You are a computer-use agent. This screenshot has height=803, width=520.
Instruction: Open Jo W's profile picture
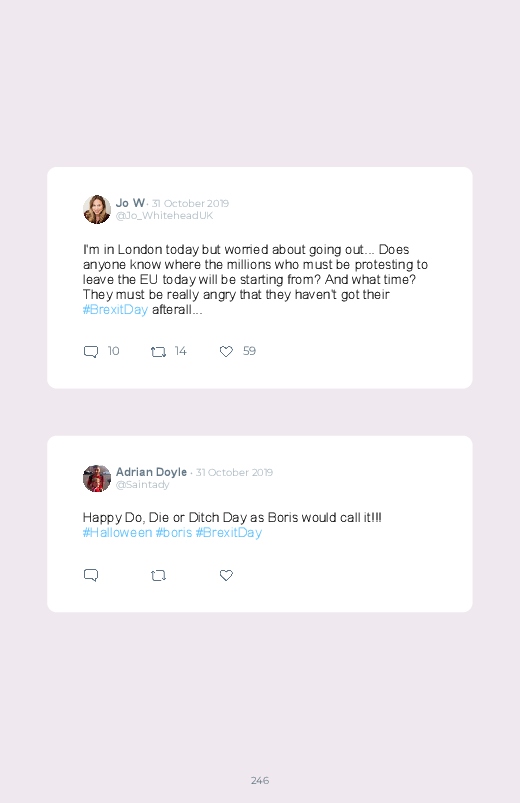point(97,209)
